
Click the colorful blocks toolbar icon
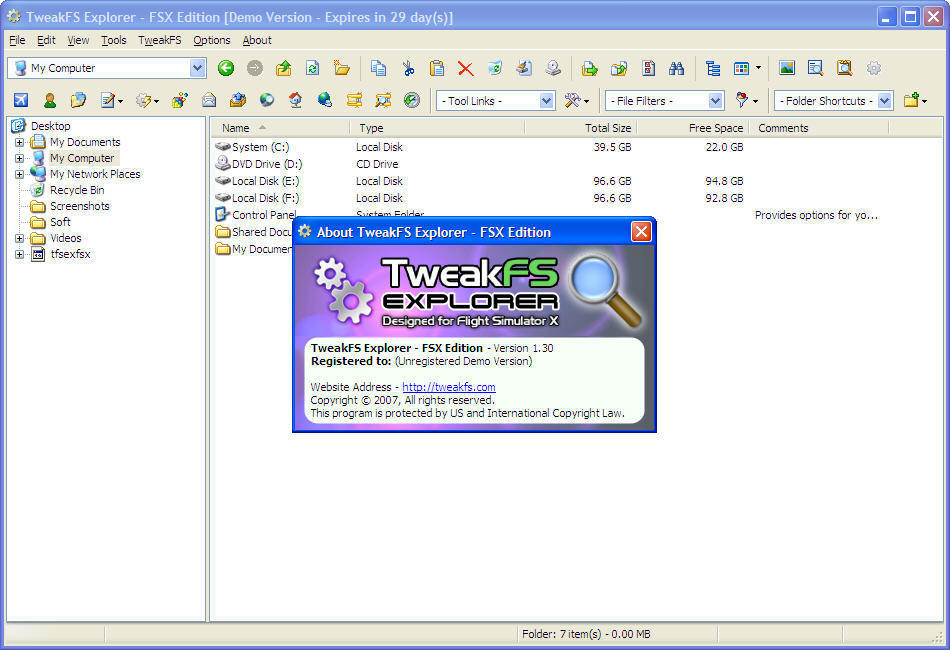pos(180,100)
